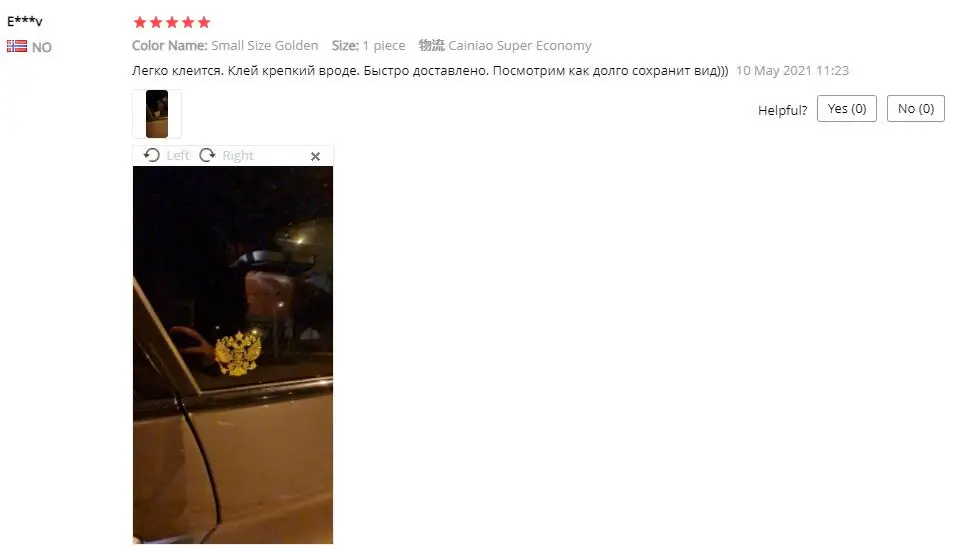
Task: Click the reviewer name E***v
Action: pyautogui.click(x=25, y=21)
